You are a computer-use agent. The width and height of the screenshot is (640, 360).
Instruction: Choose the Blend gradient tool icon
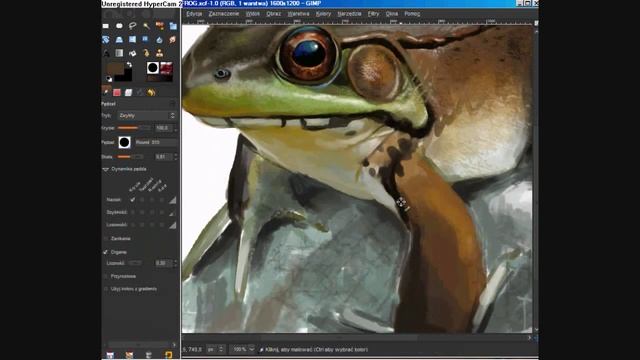click(x=119, y=53)
